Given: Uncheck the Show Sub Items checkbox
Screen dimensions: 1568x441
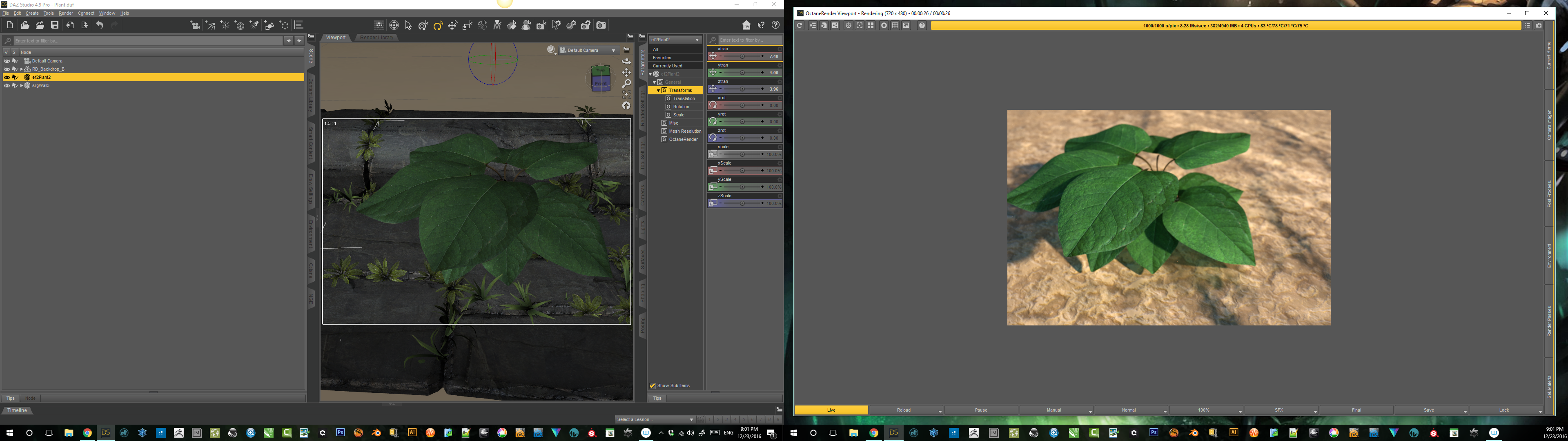Looking at the screenshot, I should (x=653, y=385).
